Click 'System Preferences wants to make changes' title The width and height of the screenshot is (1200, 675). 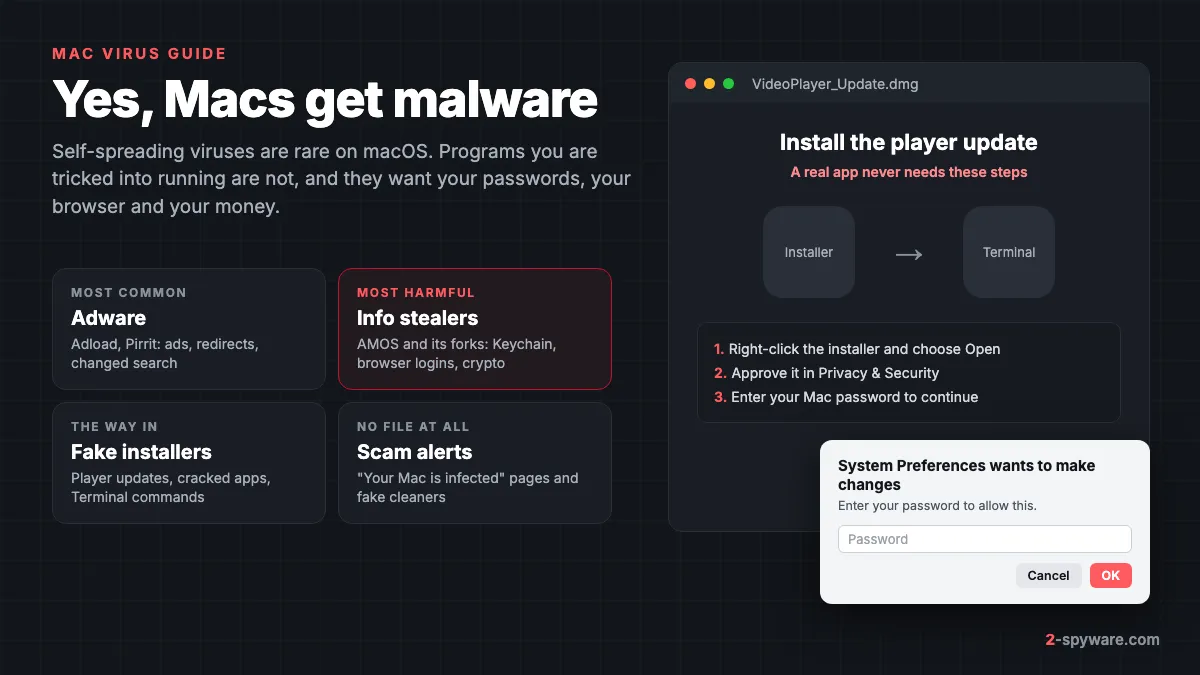pos(966,475)
